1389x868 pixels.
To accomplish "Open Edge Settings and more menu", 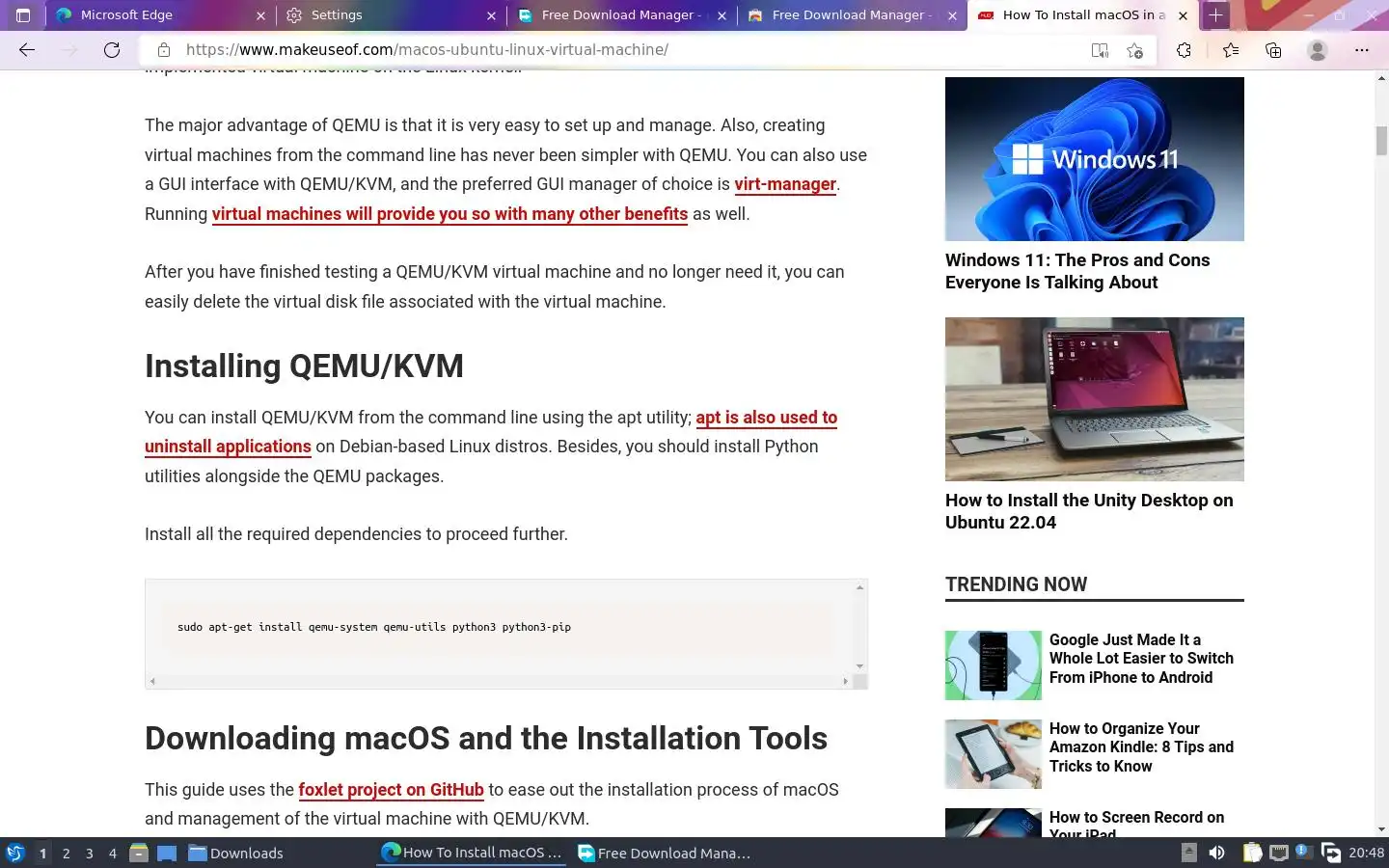I will [1362, 50].
